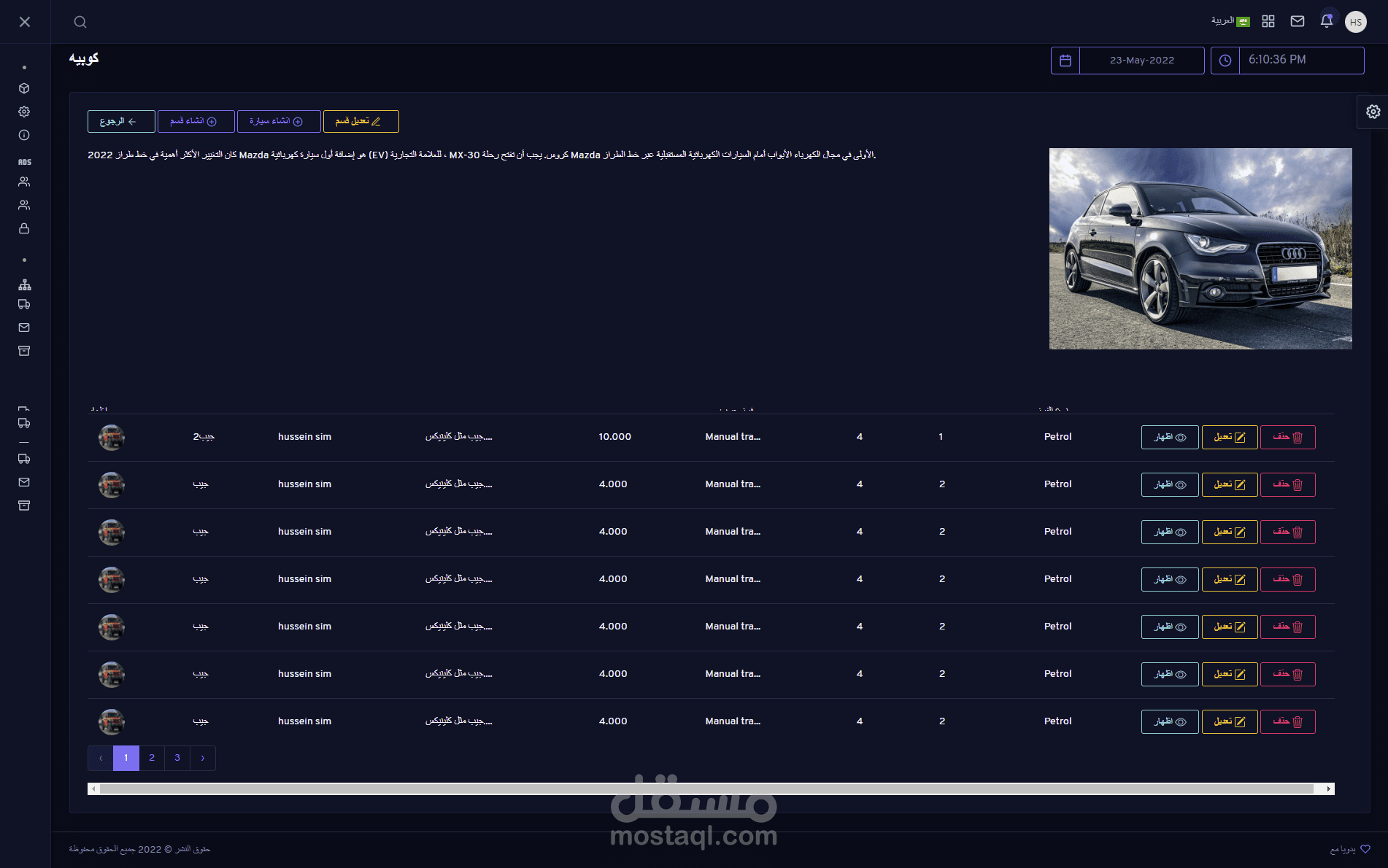
Task: Click the info circle icon in the sidebar
Action: 24,135
